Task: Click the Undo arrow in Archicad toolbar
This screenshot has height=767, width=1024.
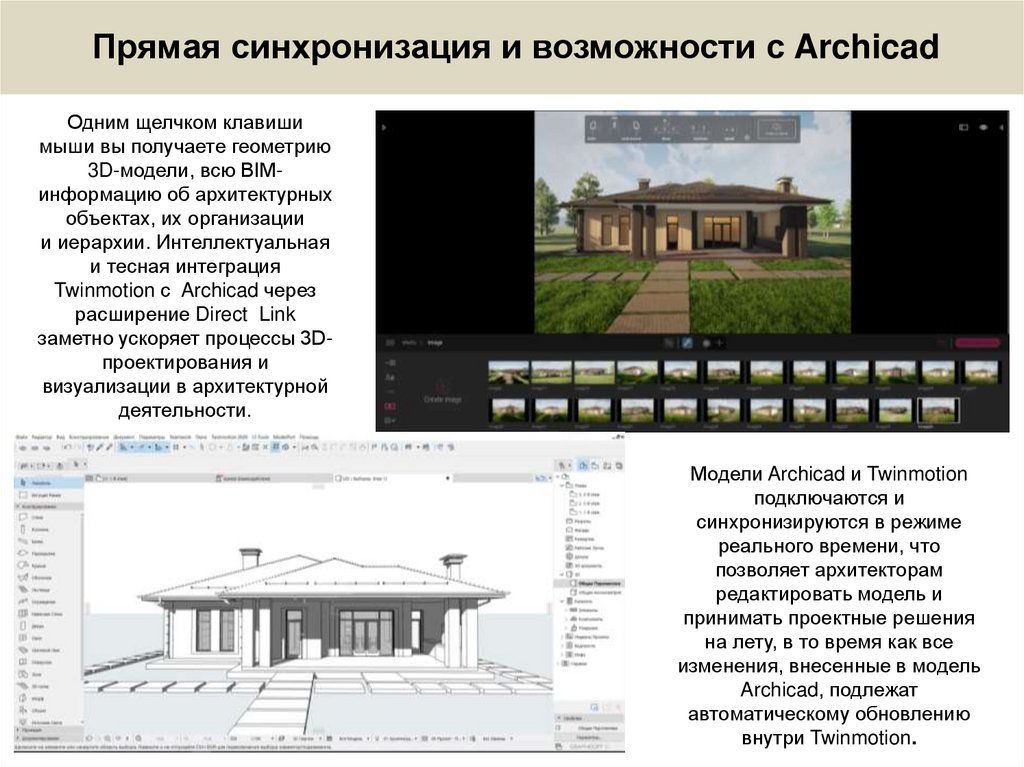Action: 67,448
